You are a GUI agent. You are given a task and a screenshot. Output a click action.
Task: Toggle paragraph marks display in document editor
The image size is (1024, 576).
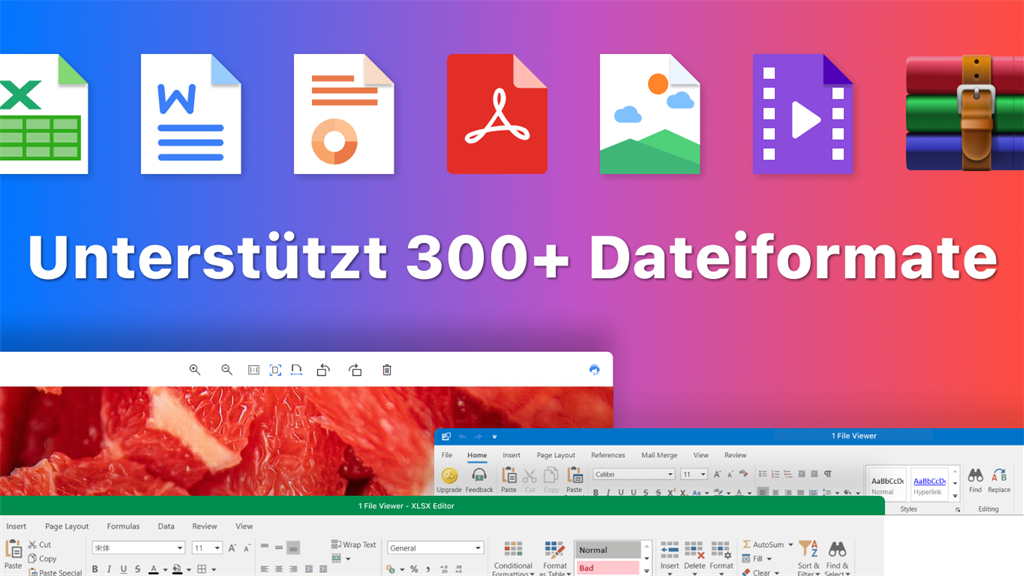827,474
